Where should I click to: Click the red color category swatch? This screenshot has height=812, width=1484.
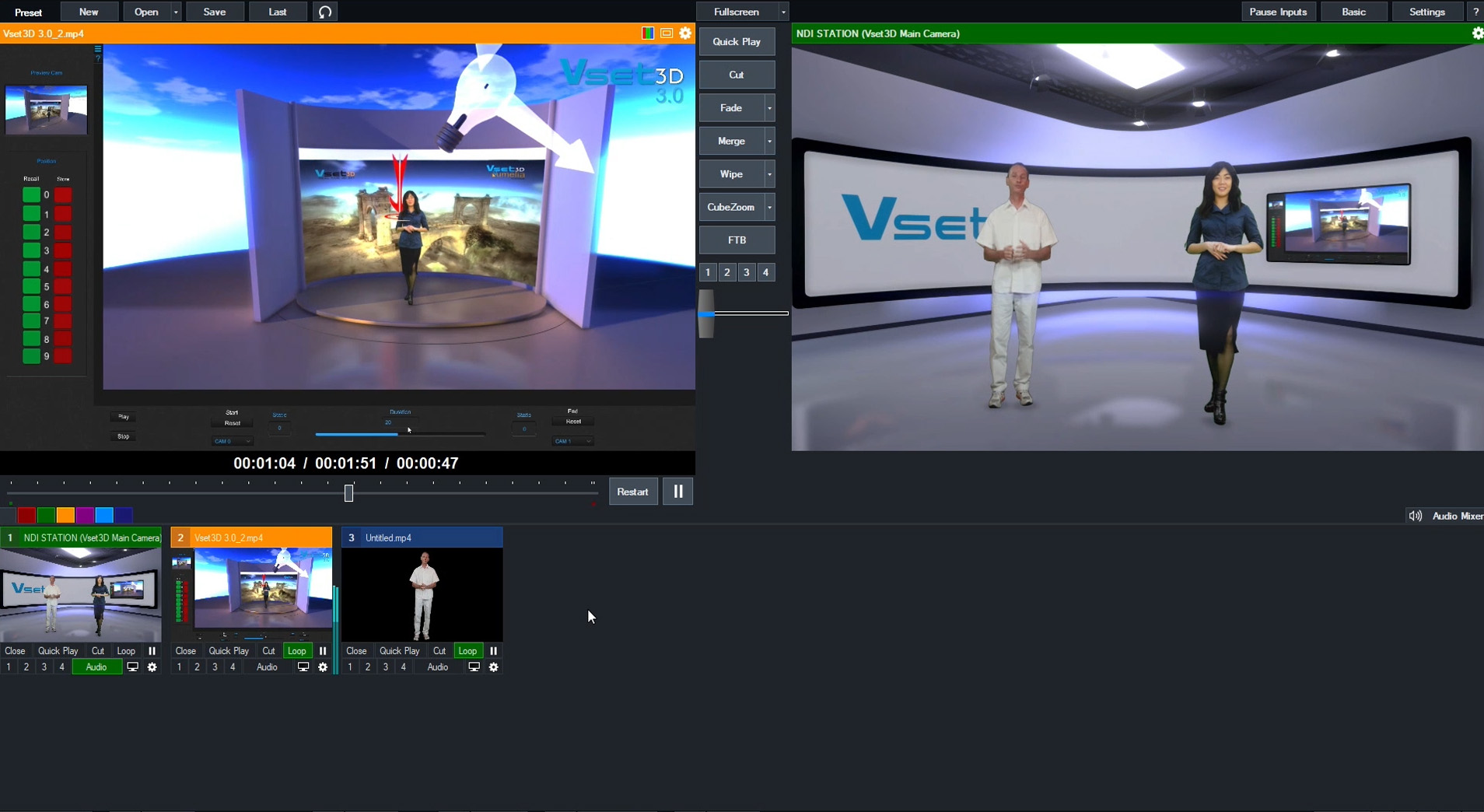26,515
